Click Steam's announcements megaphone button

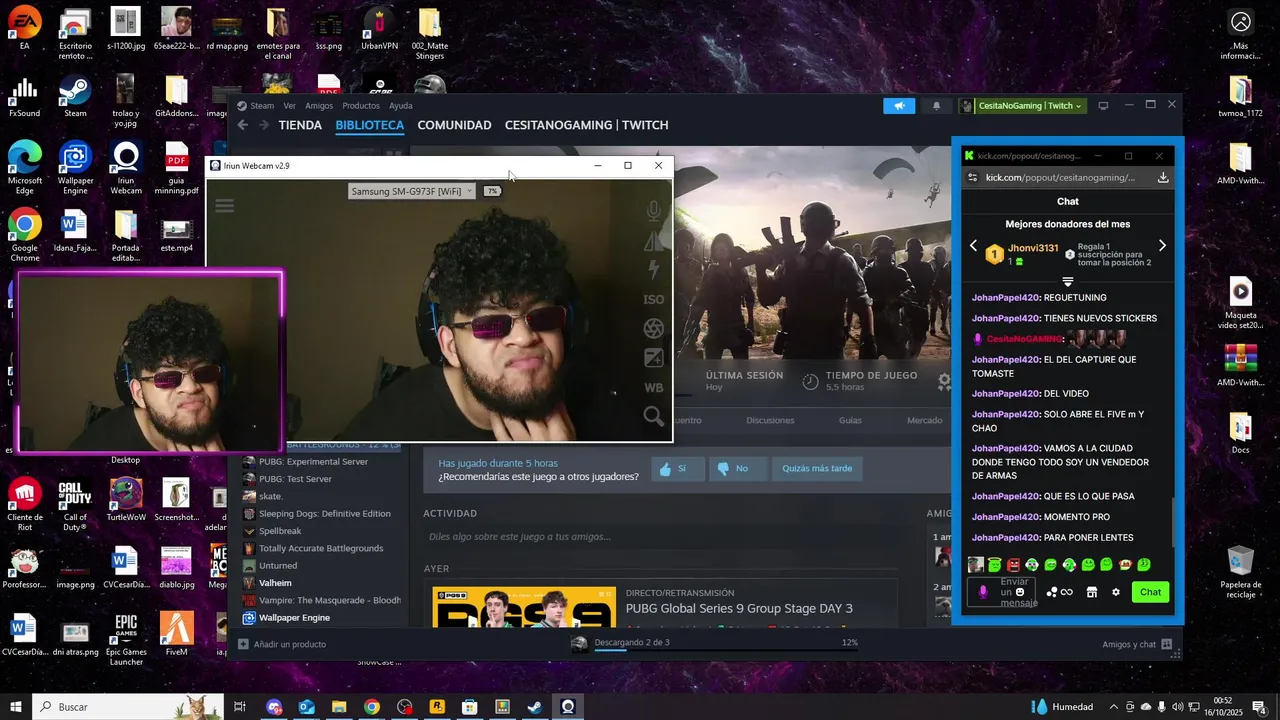click(x=899, y=106)
